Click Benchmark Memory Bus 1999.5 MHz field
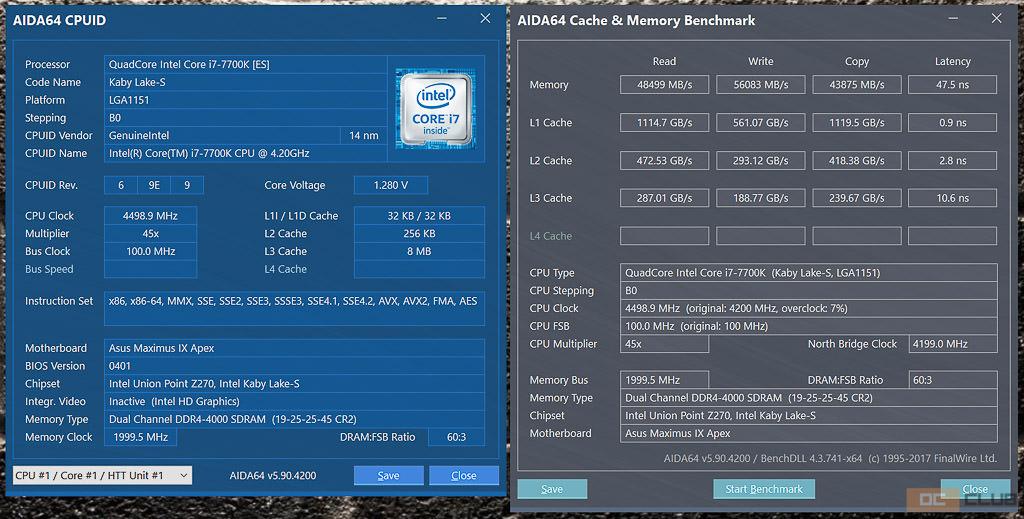Image resolution: width=1024 pixels, height=519 pixels. pyautogui.click(x=664, y=380)
